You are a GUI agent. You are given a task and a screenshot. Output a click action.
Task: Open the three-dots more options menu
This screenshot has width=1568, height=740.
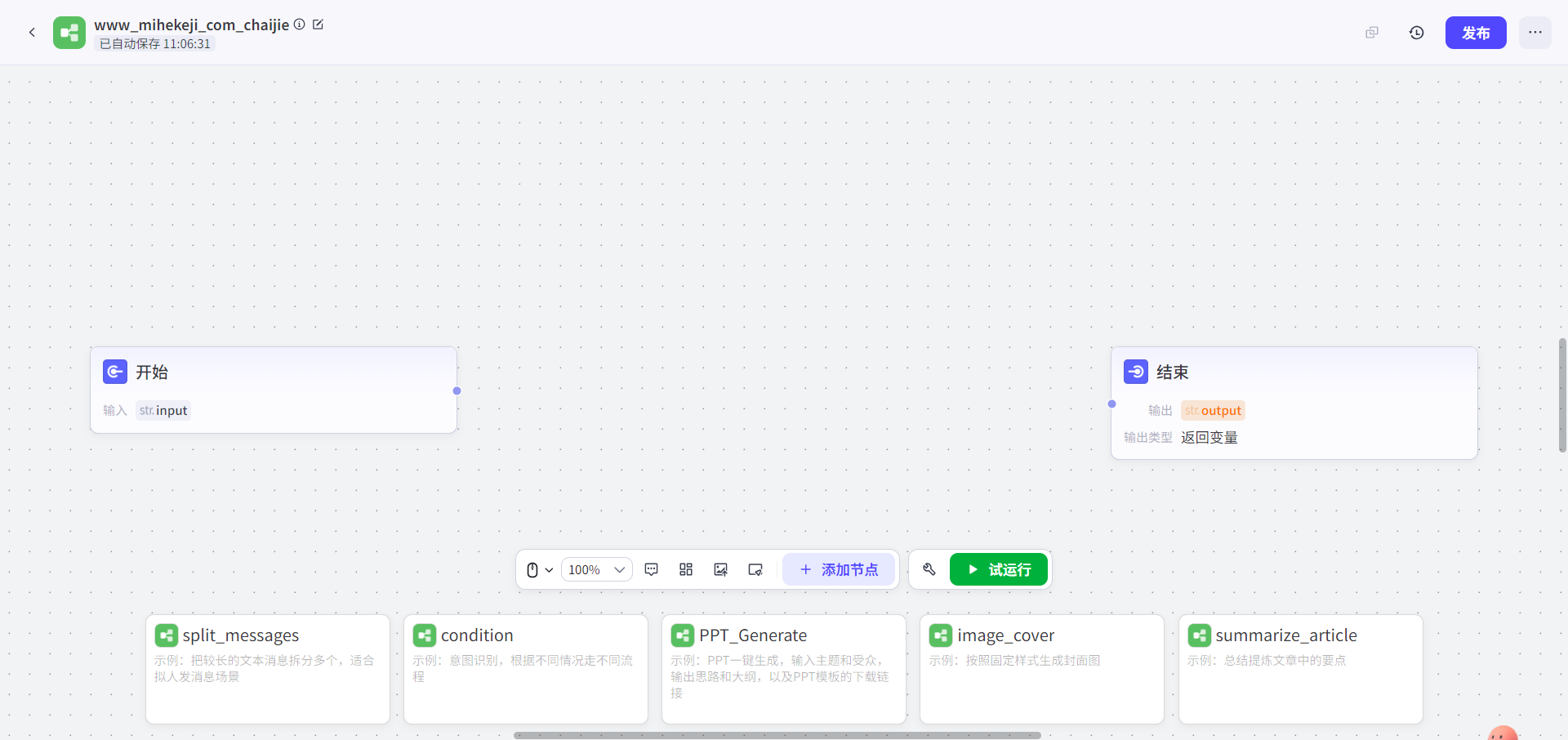coord(1535,33)
